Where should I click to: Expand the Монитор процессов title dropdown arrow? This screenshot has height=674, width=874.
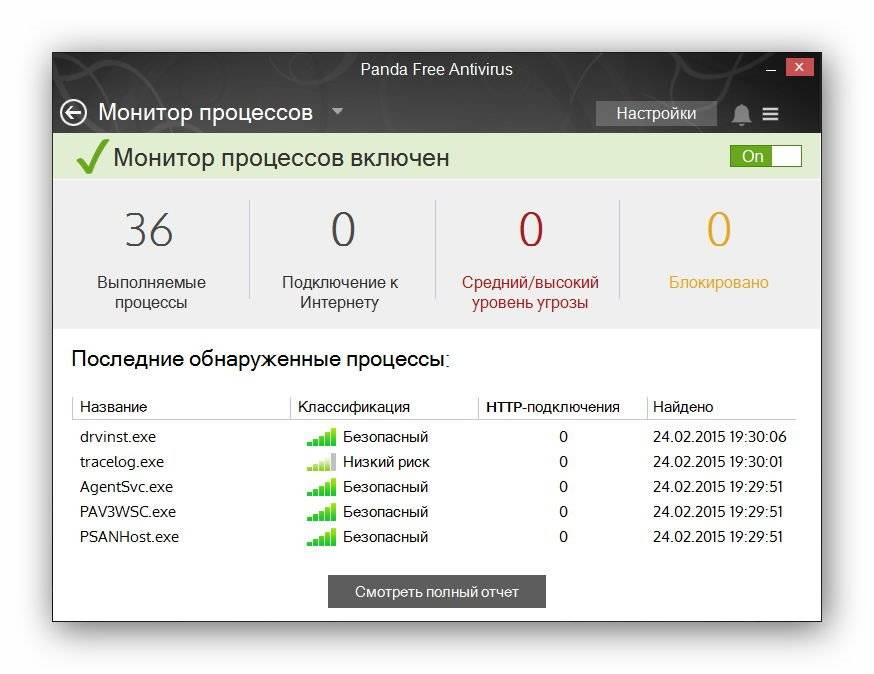tap(337, 111)
